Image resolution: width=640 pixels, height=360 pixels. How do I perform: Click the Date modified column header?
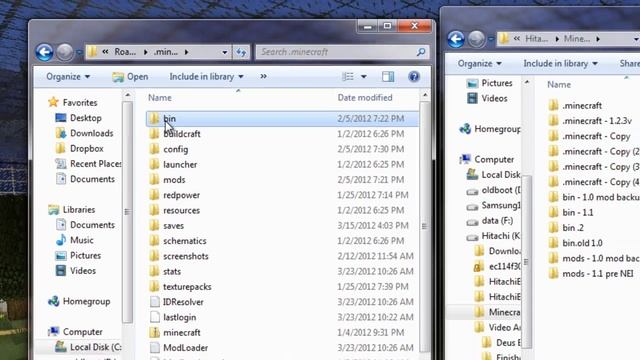365,98
